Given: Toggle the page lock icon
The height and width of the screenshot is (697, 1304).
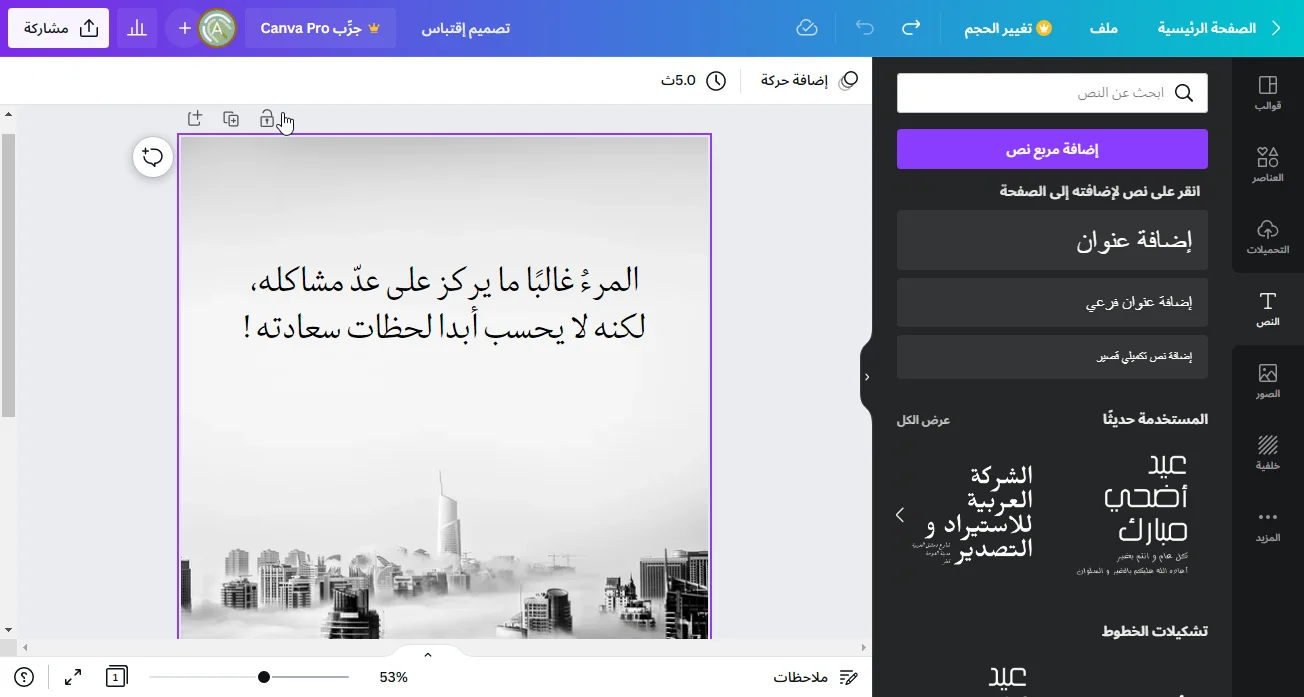Looking at the screenshot, I should (x=267, y=119).
